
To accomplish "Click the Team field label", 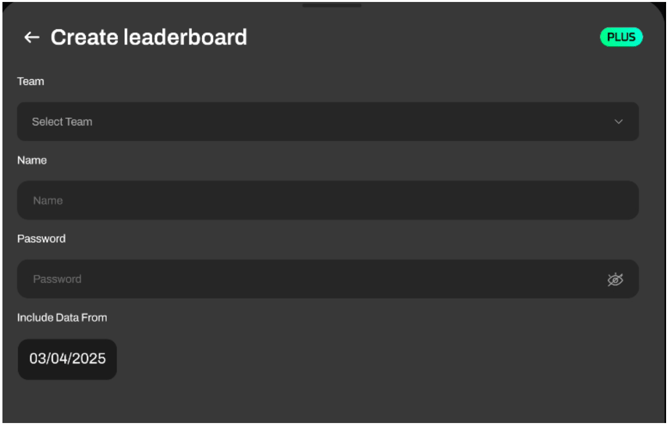I will coord(31,82).
